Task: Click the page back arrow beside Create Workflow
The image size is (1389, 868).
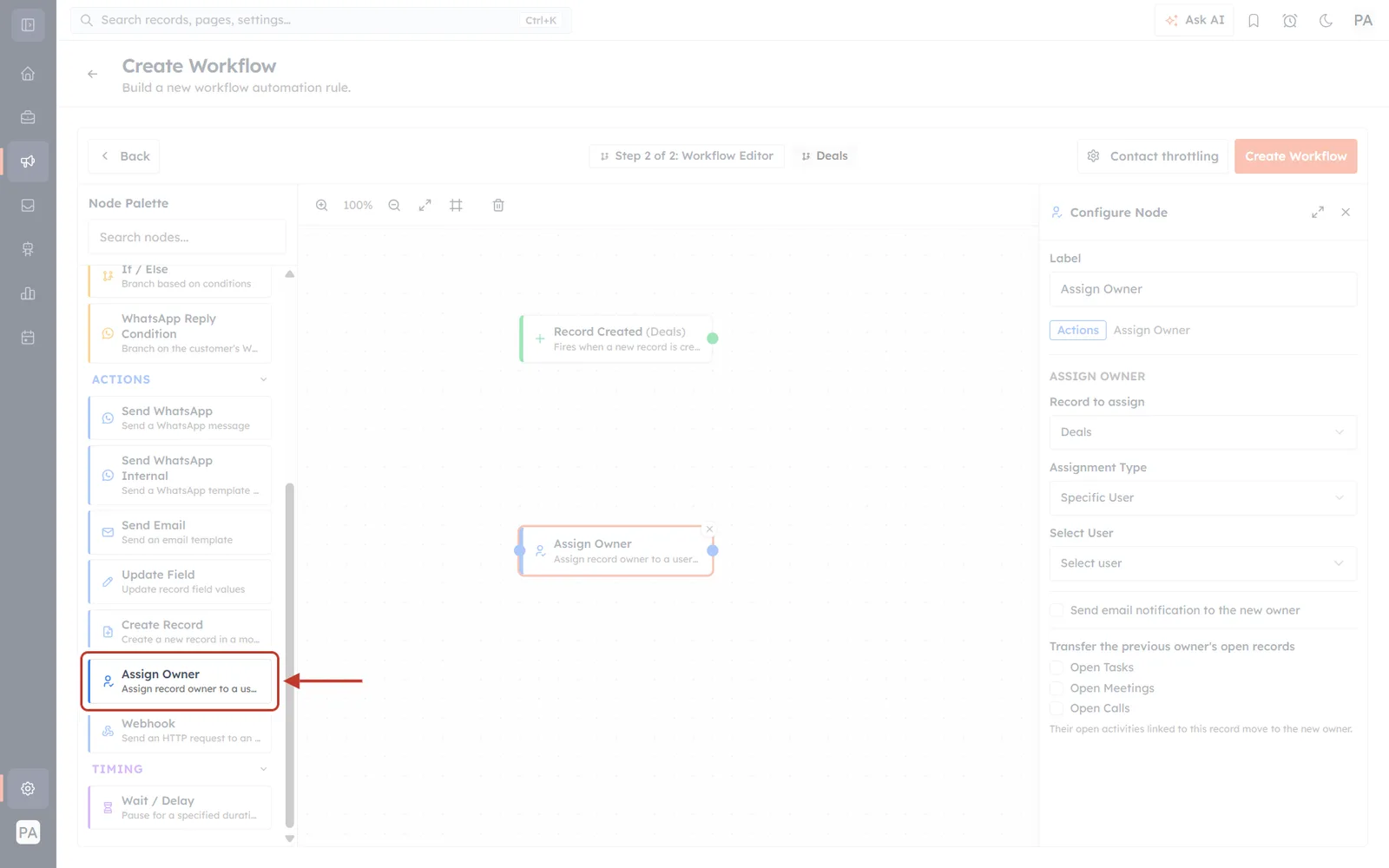Action: pos(92,75)
